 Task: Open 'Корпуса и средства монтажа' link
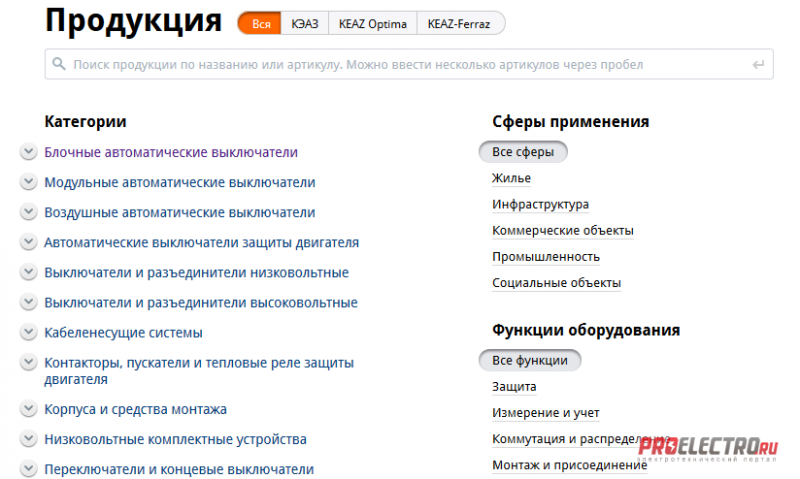(x=136, y=409)
